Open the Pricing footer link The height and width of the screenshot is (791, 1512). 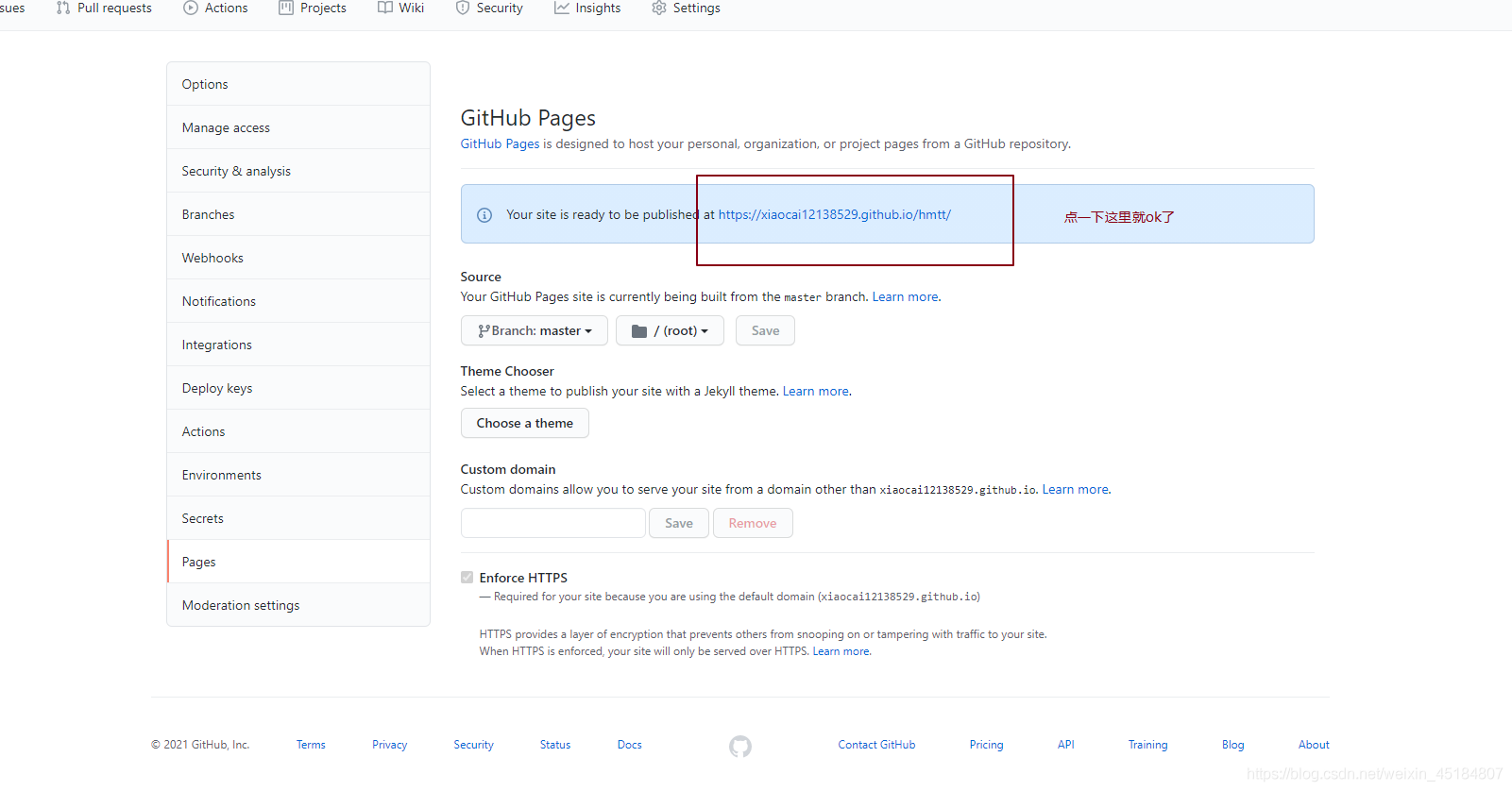click(986, 745)
